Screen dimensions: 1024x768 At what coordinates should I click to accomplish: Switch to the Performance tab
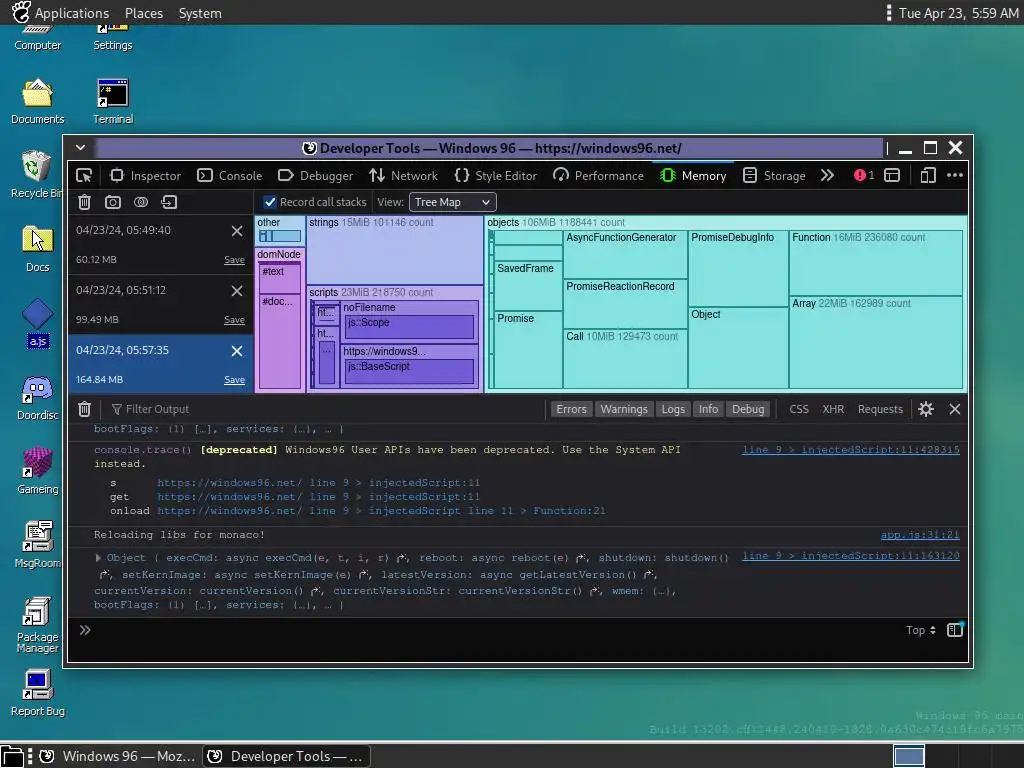click(x=599, y=176)
